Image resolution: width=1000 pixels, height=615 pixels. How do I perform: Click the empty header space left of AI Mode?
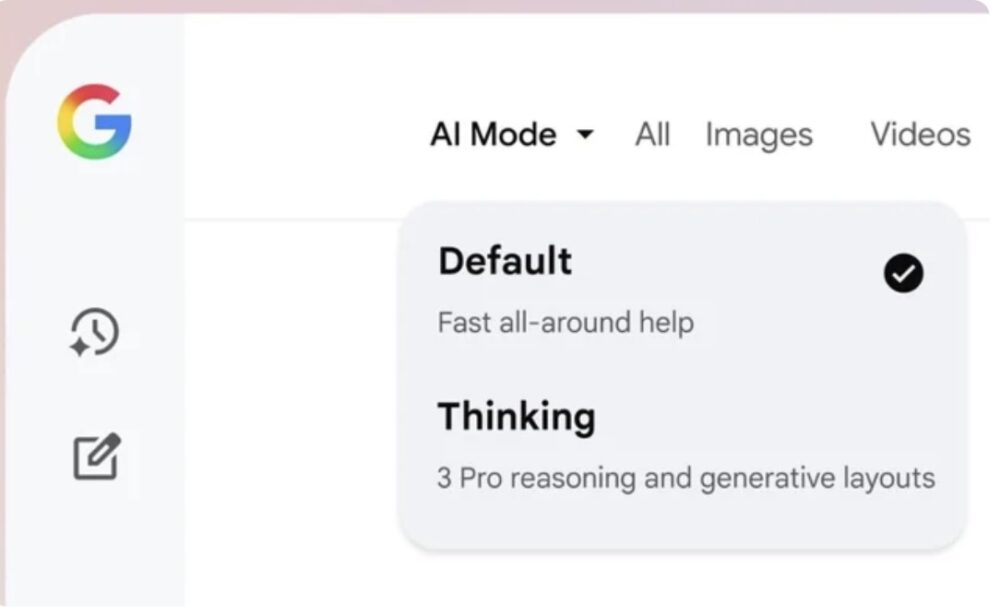(300, 134)
